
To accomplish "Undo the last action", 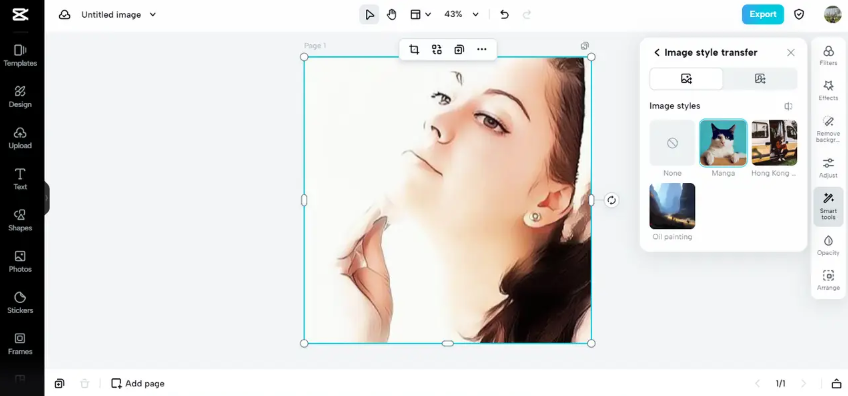I will click(504, 15).
